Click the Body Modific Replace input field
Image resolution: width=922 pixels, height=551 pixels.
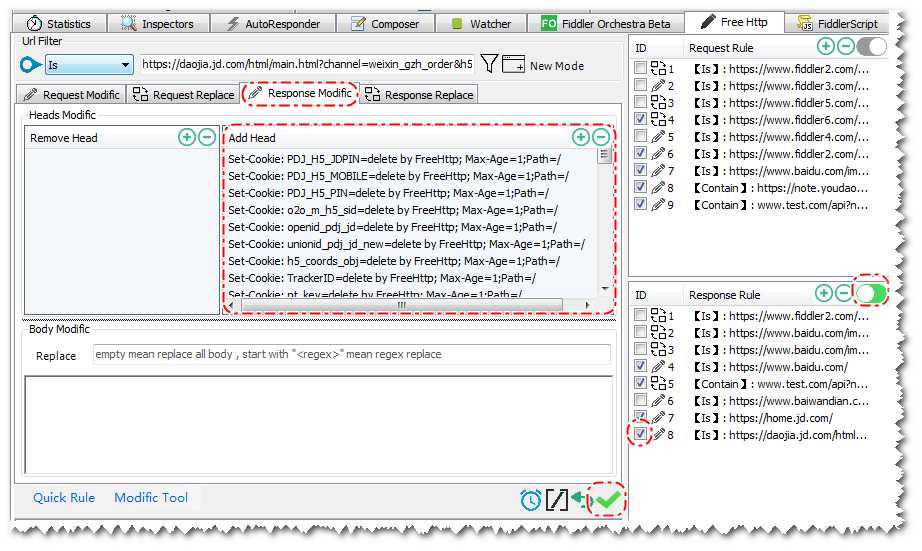coord(352,355)
